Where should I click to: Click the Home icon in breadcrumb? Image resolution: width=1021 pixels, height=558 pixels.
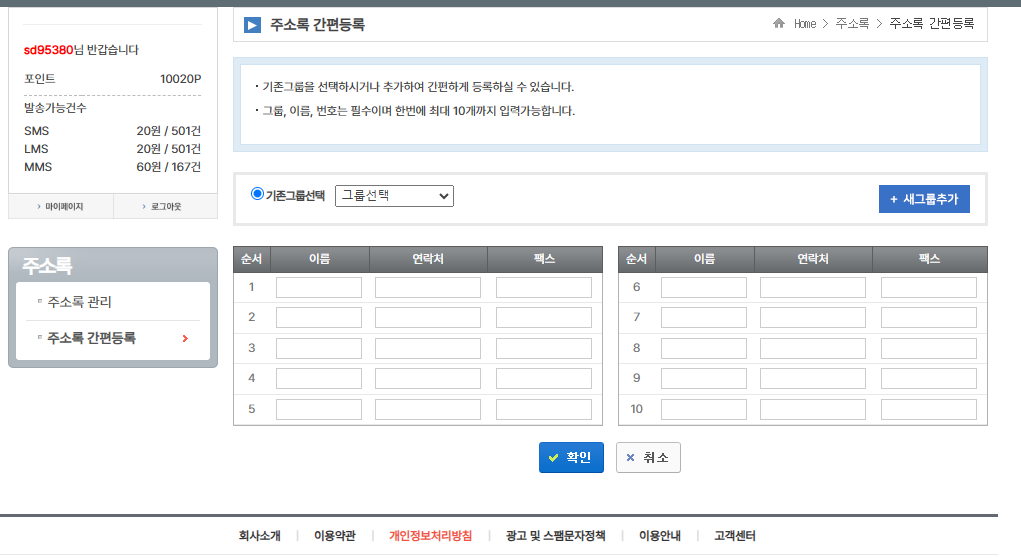coord(779,24)
